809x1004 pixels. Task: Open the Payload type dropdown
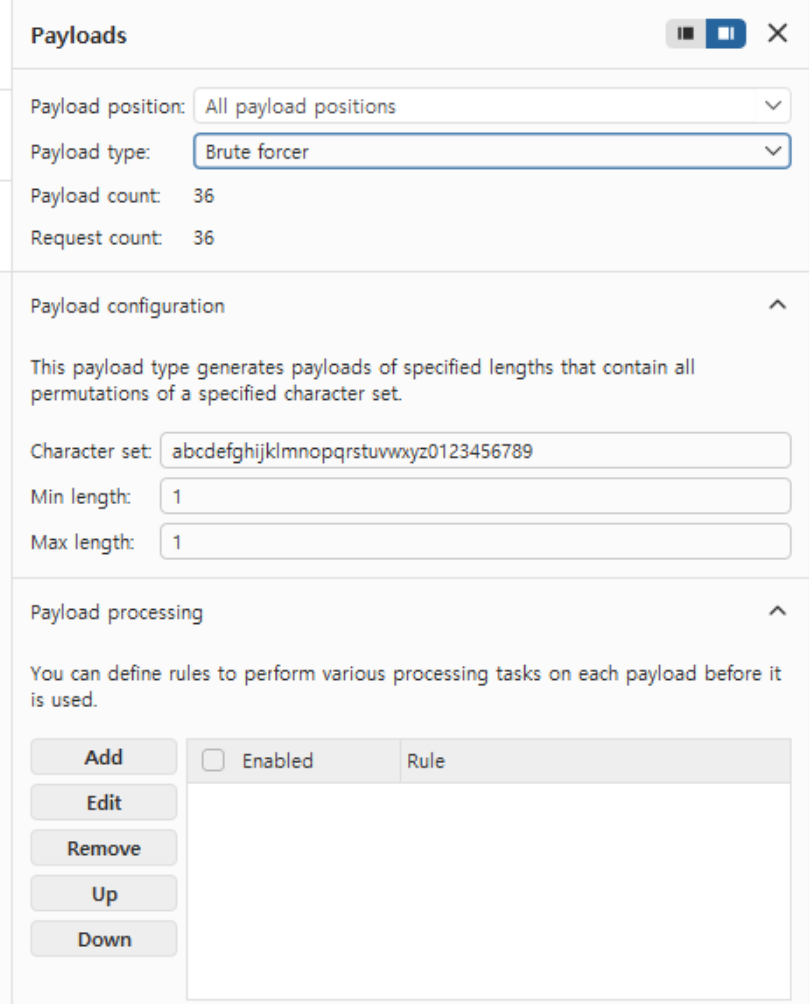(x=492, y=152)
